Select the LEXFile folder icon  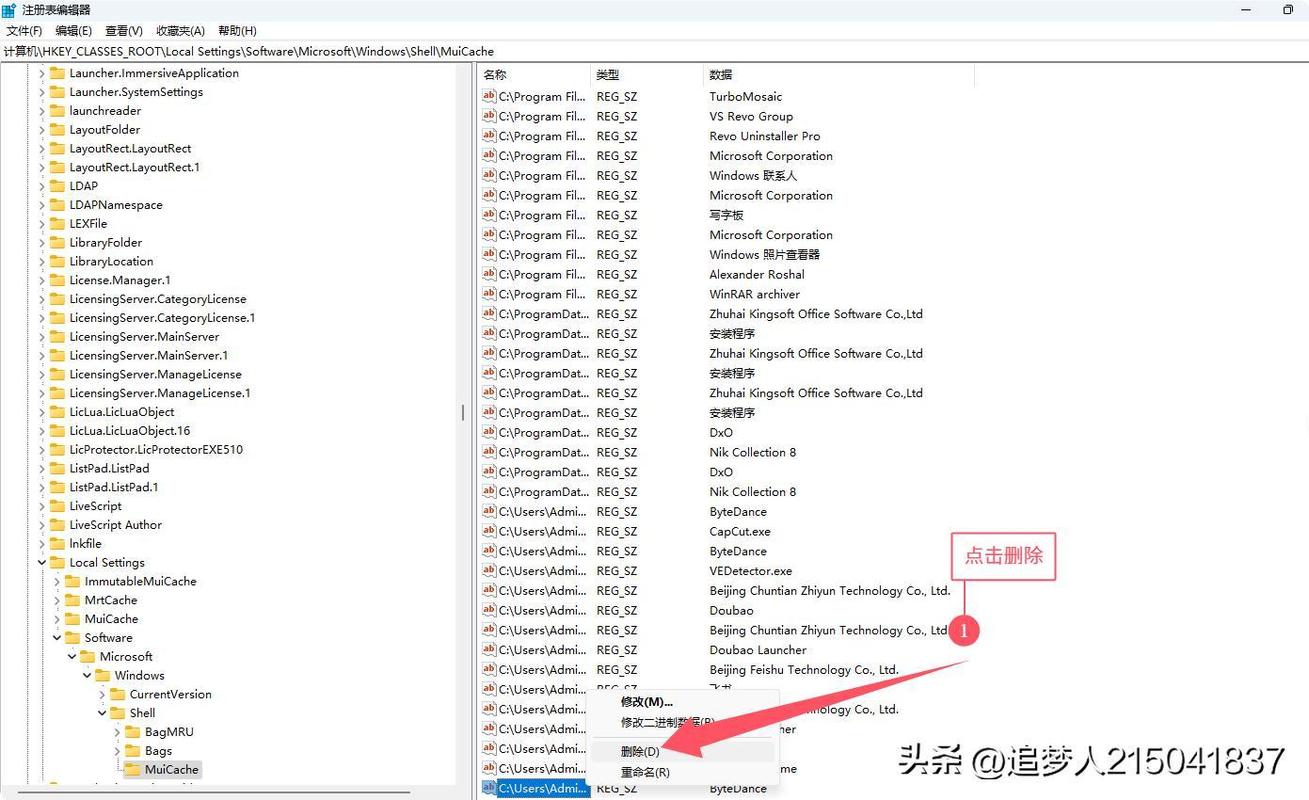57,224
